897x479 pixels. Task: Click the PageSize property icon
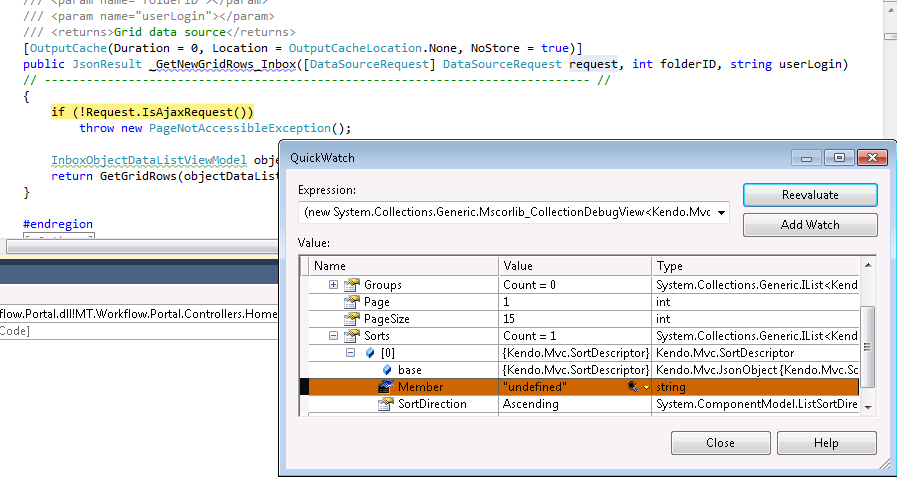point(351,319)
